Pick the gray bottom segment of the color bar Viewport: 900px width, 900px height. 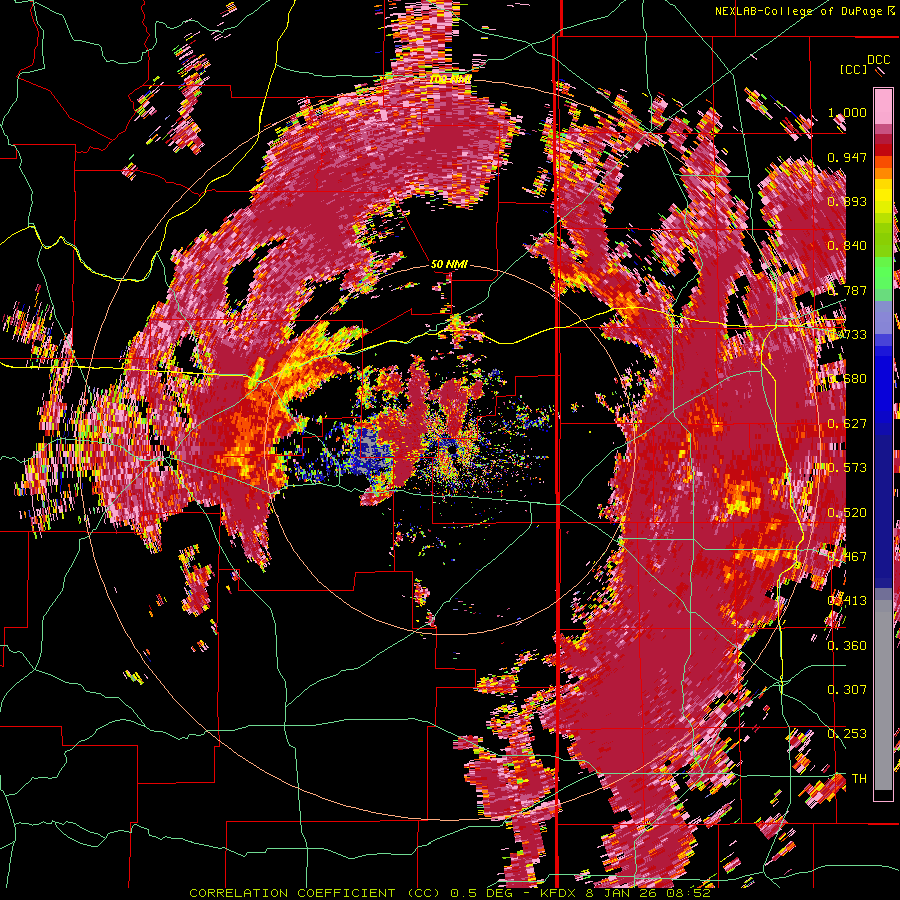click(x=883, y=695)
